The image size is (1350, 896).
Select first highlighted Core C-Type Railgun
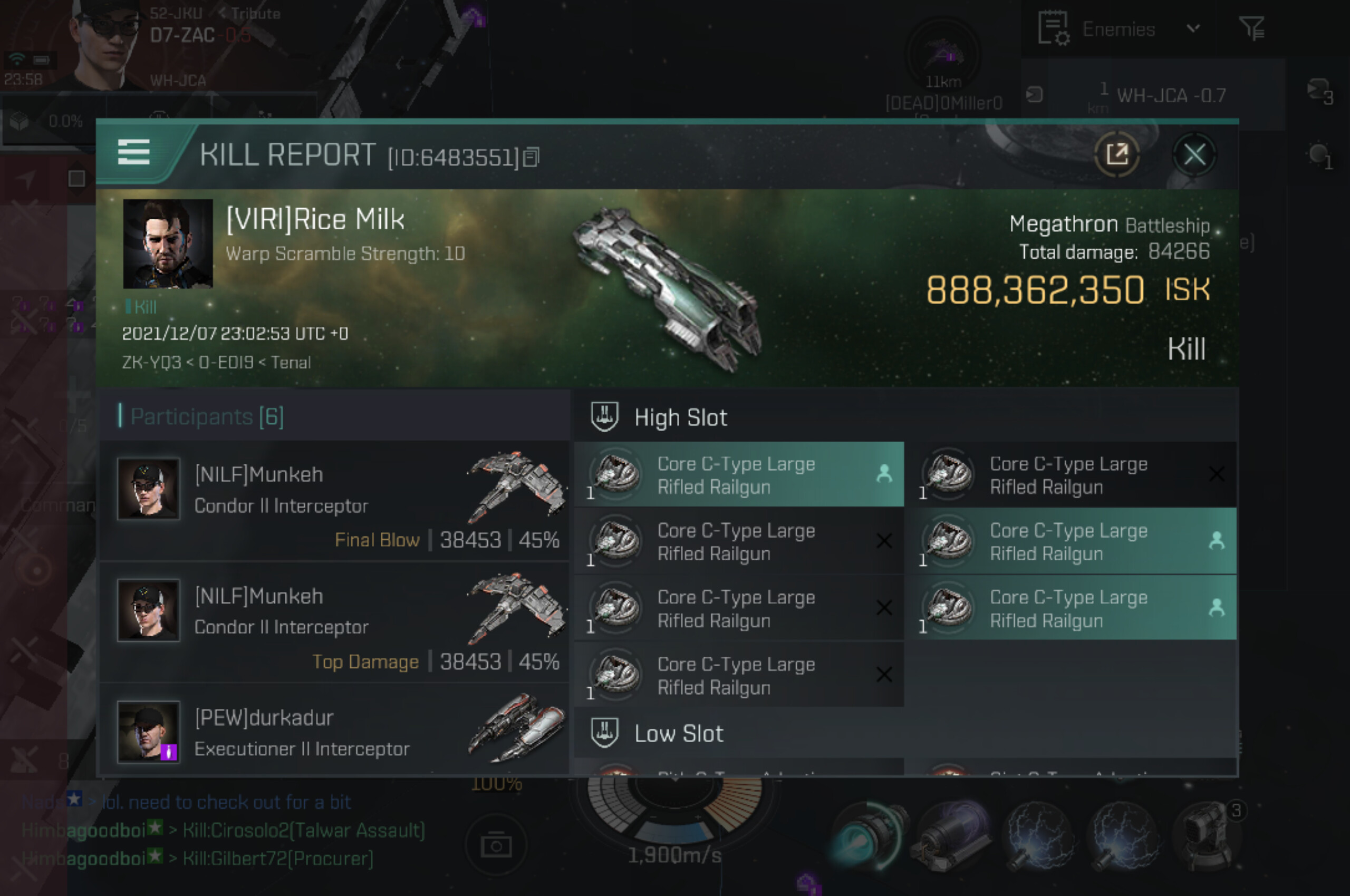739,474
